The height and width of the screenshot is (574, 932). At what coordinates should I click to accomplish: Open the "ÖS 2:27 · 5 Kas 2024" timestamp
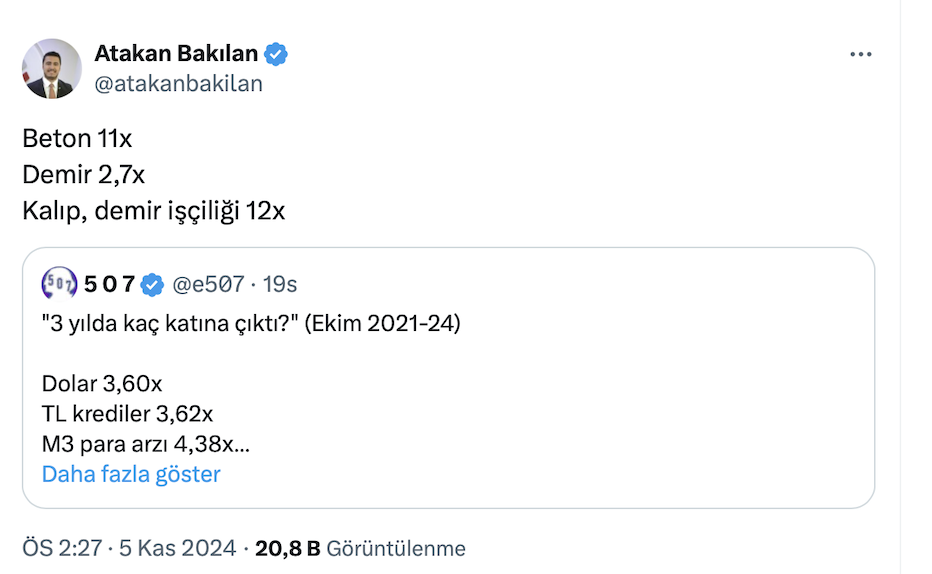(129, 548)
